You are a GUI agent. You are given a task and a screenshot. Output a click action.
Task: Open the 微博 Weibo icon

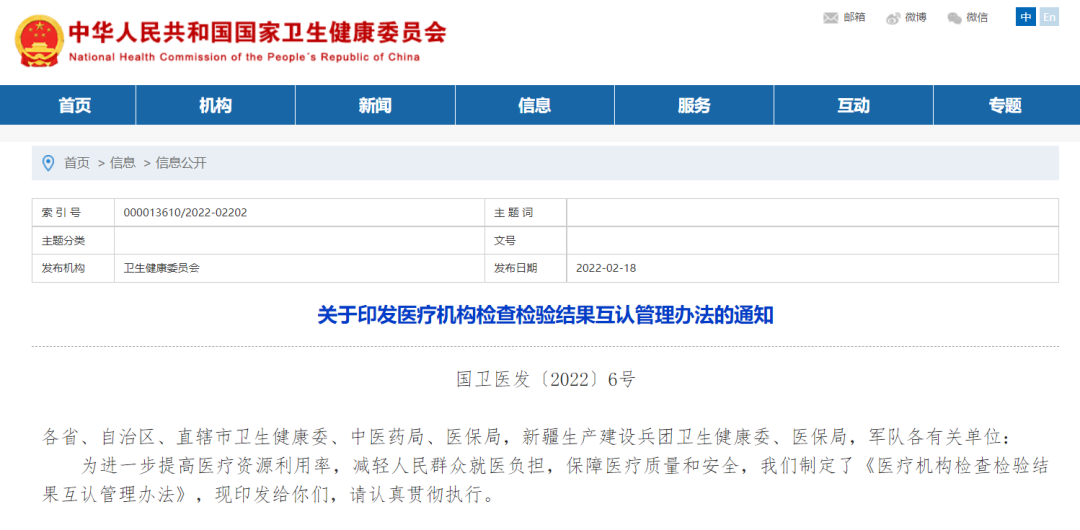pyautogui.click(x=893, y=18)
